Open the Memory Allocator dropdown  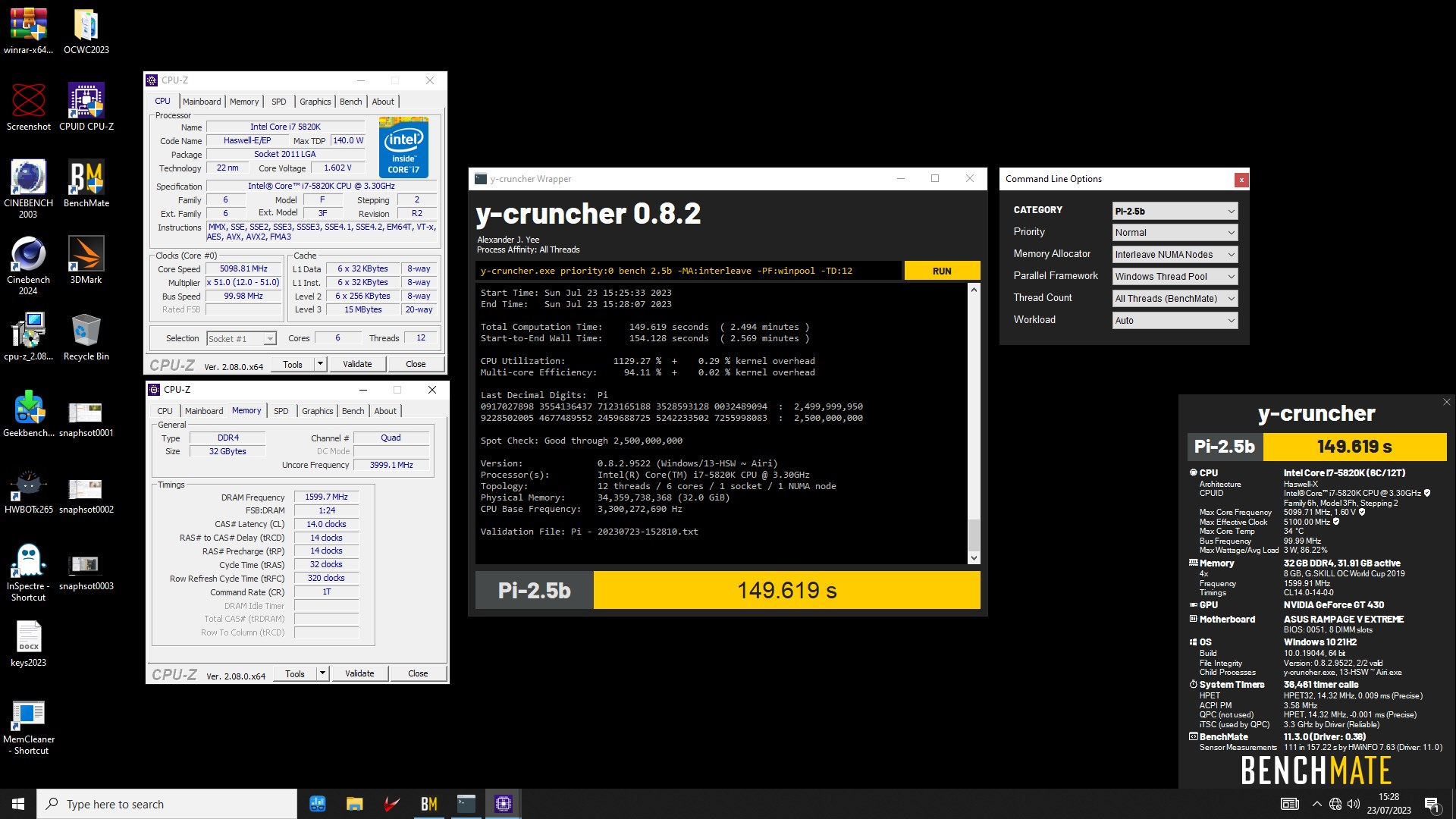point(1175,254)
